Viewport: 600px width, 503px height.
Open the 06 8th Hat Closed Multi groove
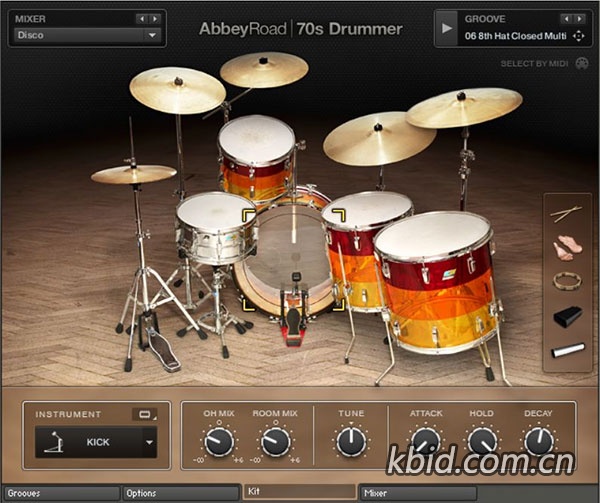click(x=515, y=36)
